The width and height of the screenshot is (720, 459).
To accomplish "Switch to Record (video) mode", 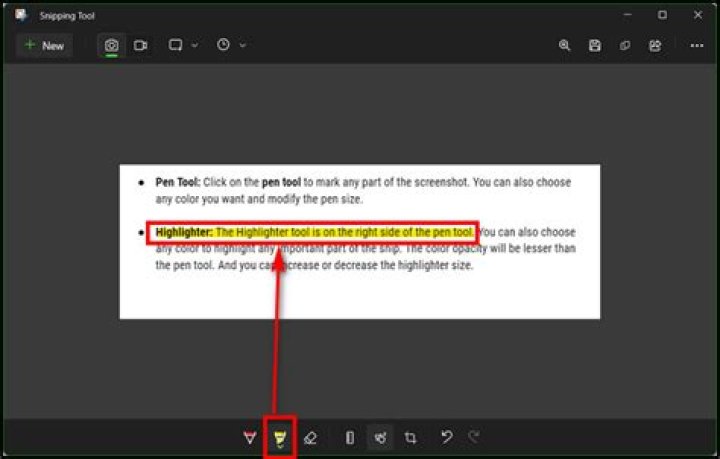I will (x=141, y=46).
